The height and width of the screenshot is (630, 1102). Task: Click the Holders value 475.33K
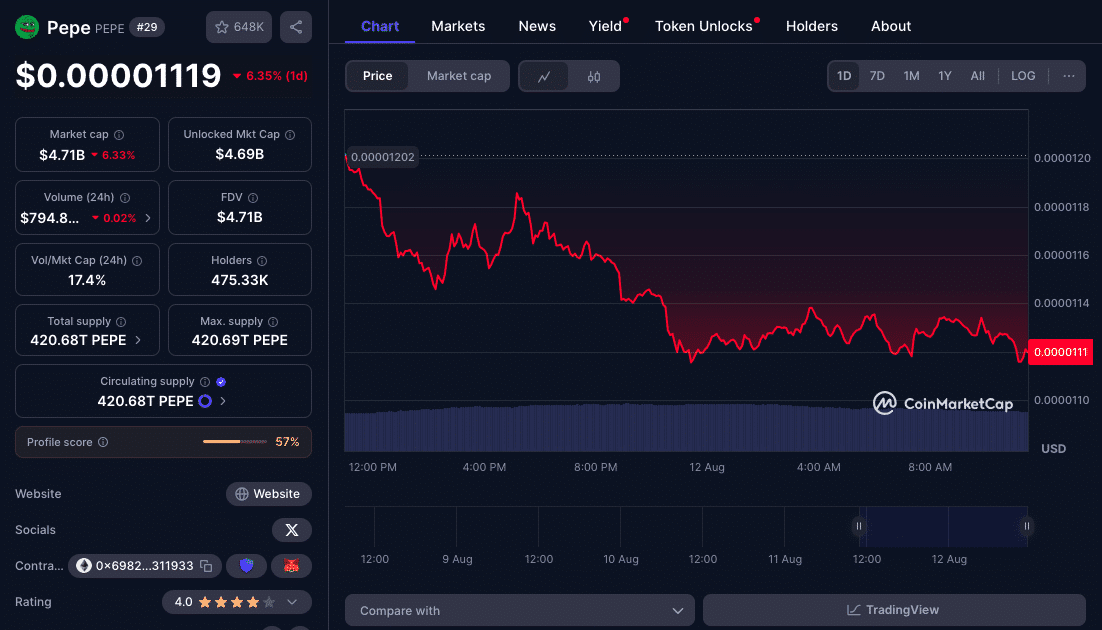(x=240, y=280)
